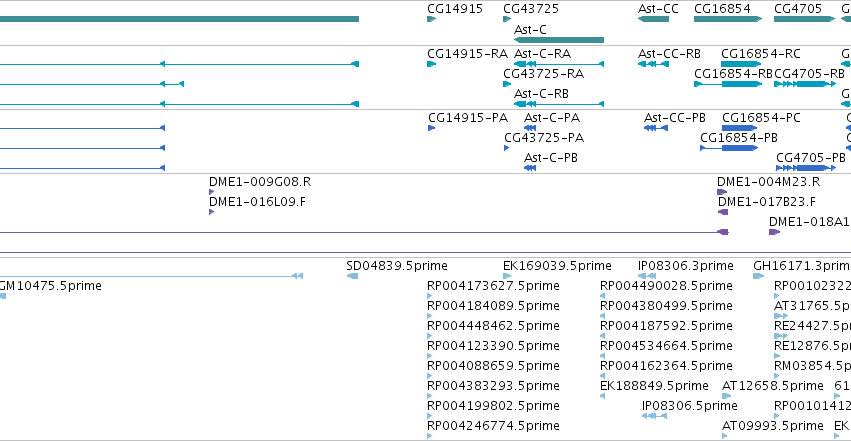Viewport: 851px width, 441px height.
Task: Click the Ast-C-PA protein label
Action: click(x=552, y=118)
